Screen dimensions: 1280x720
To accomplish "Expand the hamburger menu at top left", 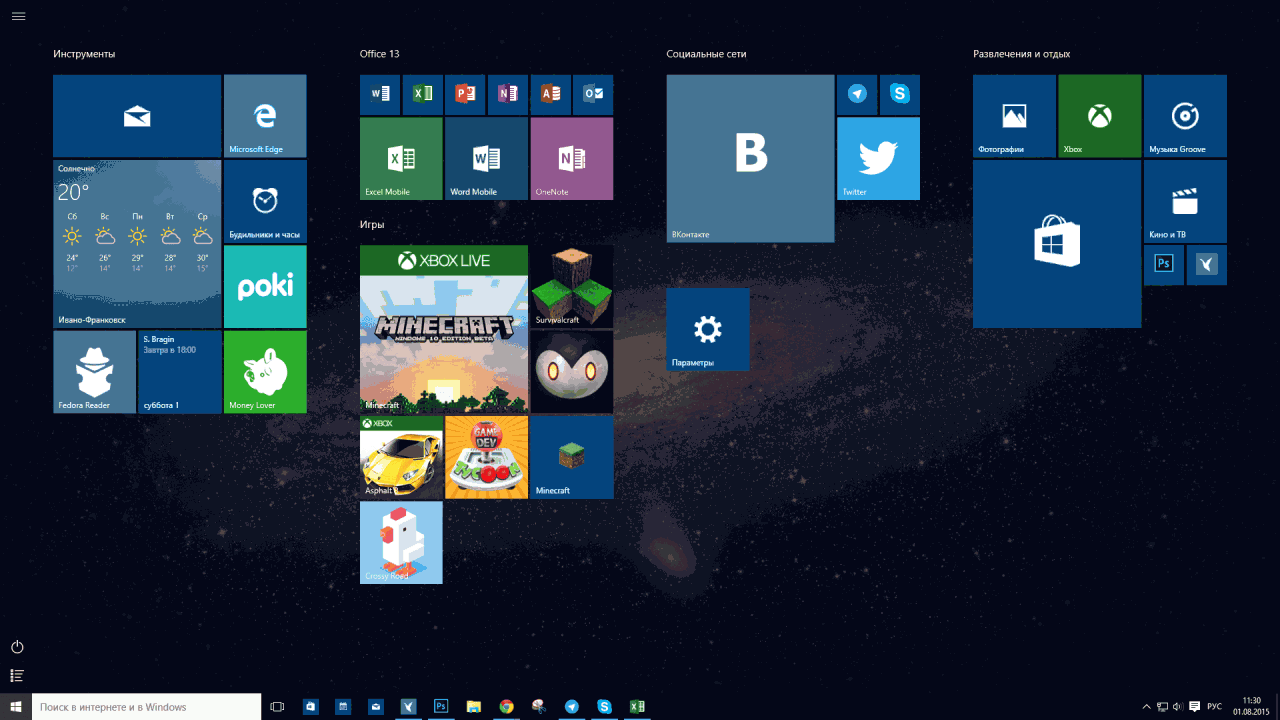I will (18, 16).
